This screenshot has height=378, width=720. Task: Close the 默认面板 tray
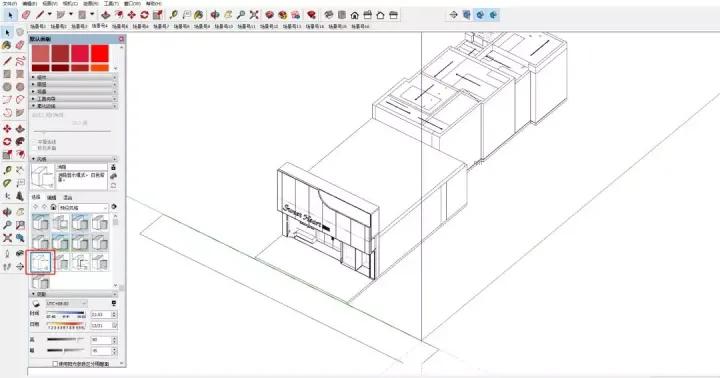tap(121, 39)
